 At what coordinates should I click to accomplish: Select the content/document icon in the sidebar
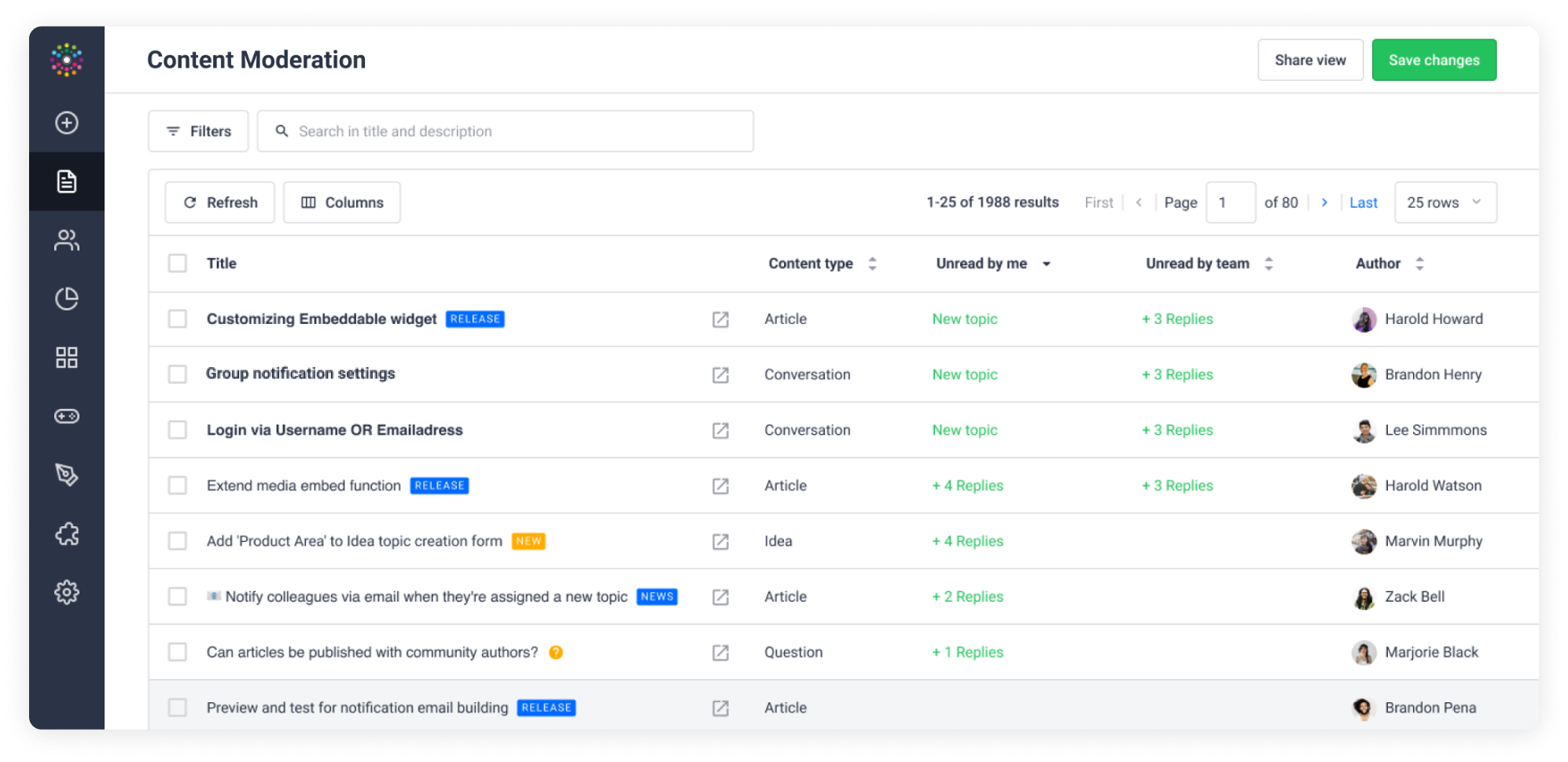[67, 182]
